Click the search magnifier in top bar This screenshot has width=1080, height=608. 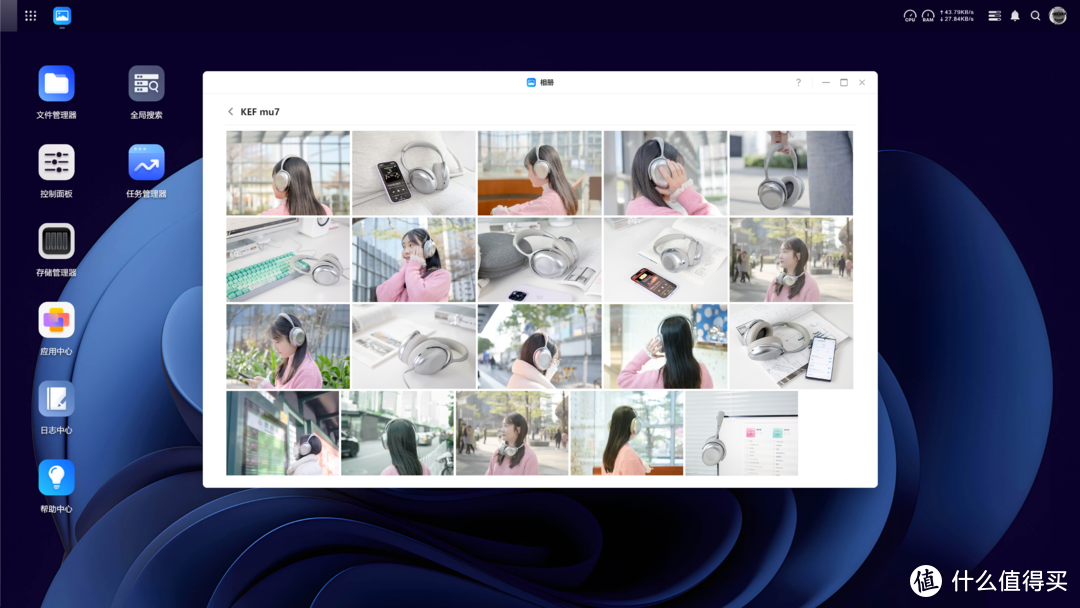point(1036,16)
